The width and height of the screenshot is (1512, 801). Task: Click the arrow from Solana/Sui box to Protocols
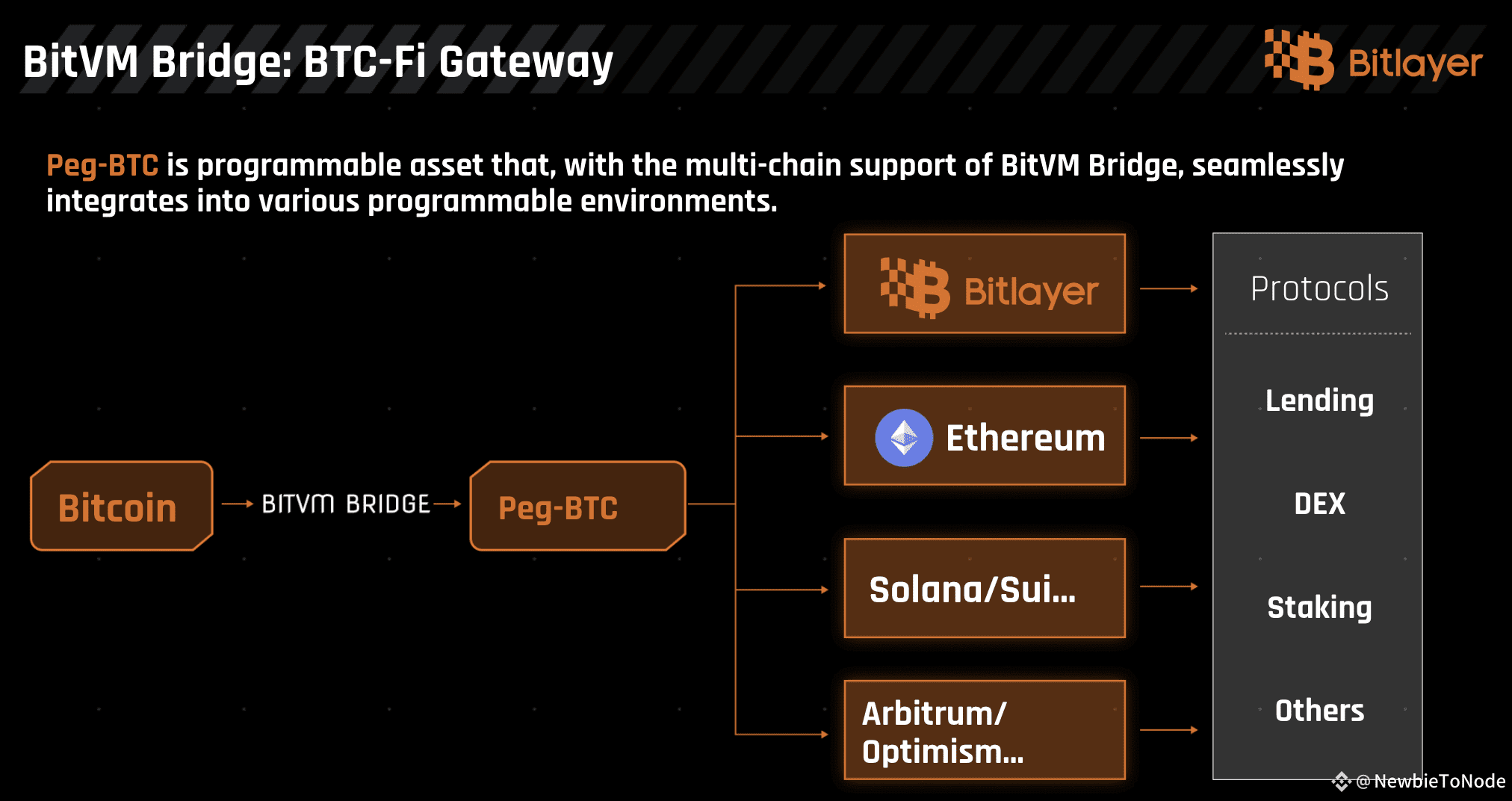click(1169, 587)
